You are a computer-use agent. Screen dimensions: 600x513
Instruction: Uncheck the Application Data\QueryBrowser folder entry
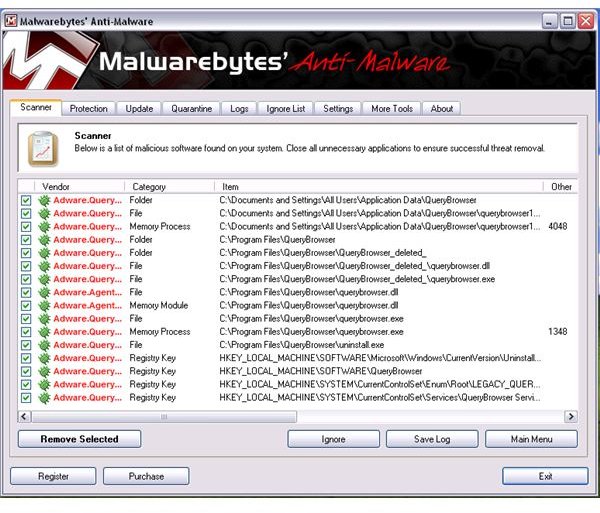pyautogui.click(x=26, y=200)
